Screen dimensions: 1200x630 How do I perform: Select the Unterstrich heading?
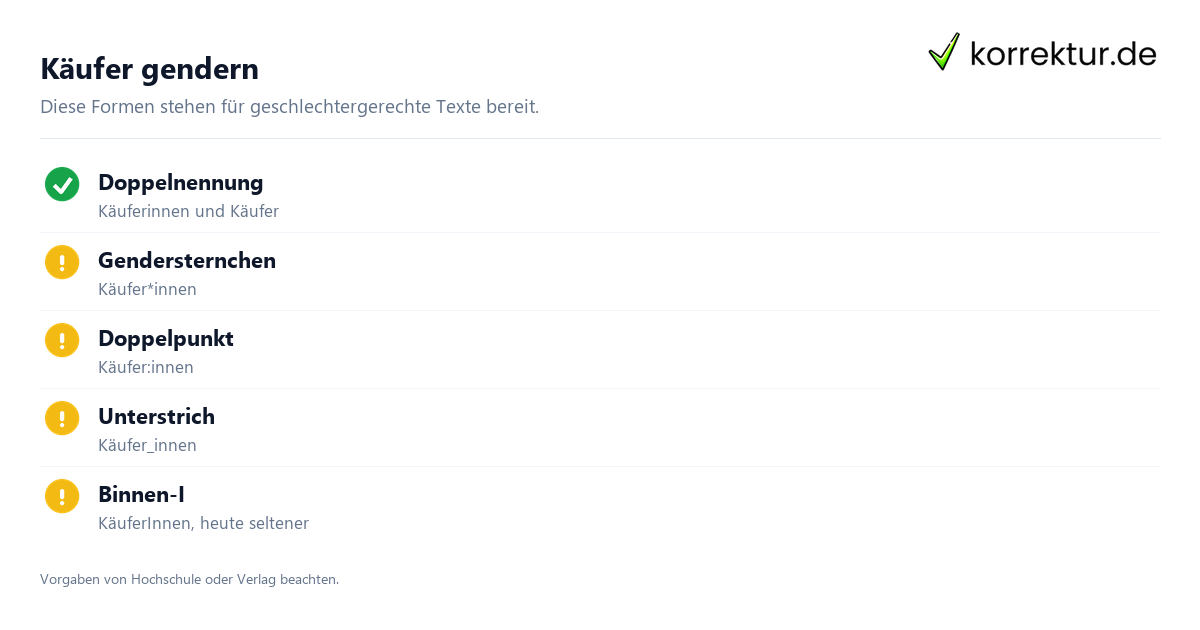156,417
